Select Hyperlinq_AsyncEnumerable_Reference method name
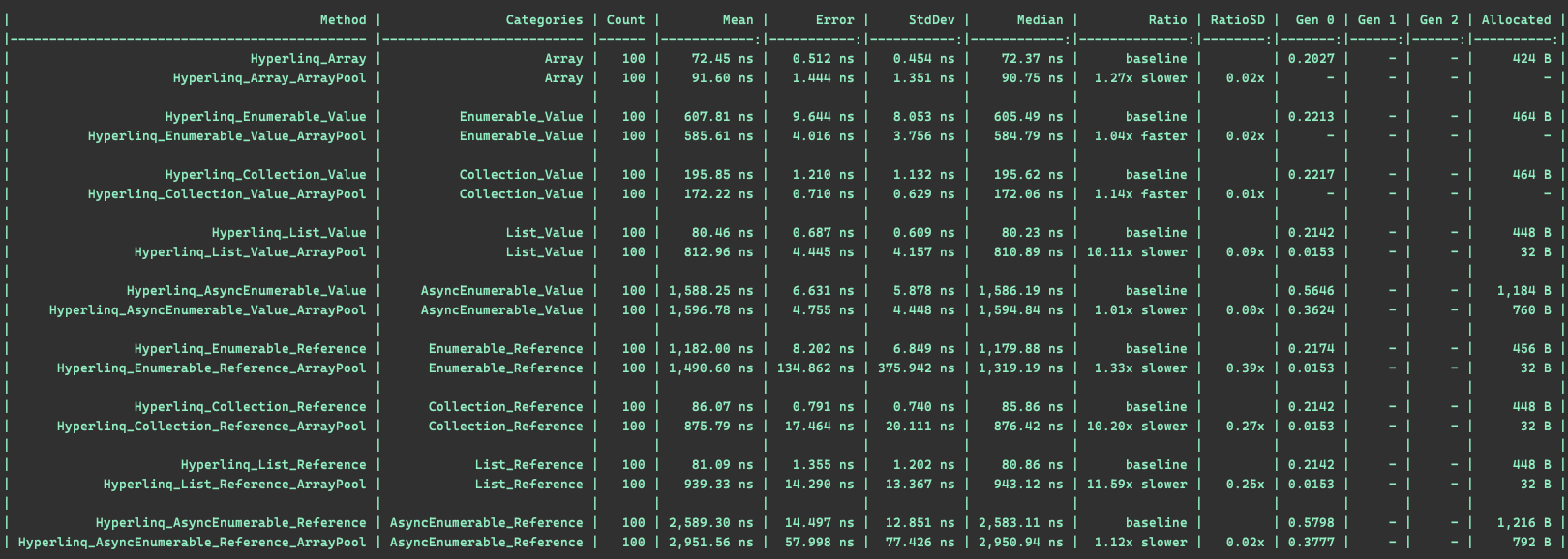Image resolution: width=1568 pixels, height=559 pixels. 231,522
